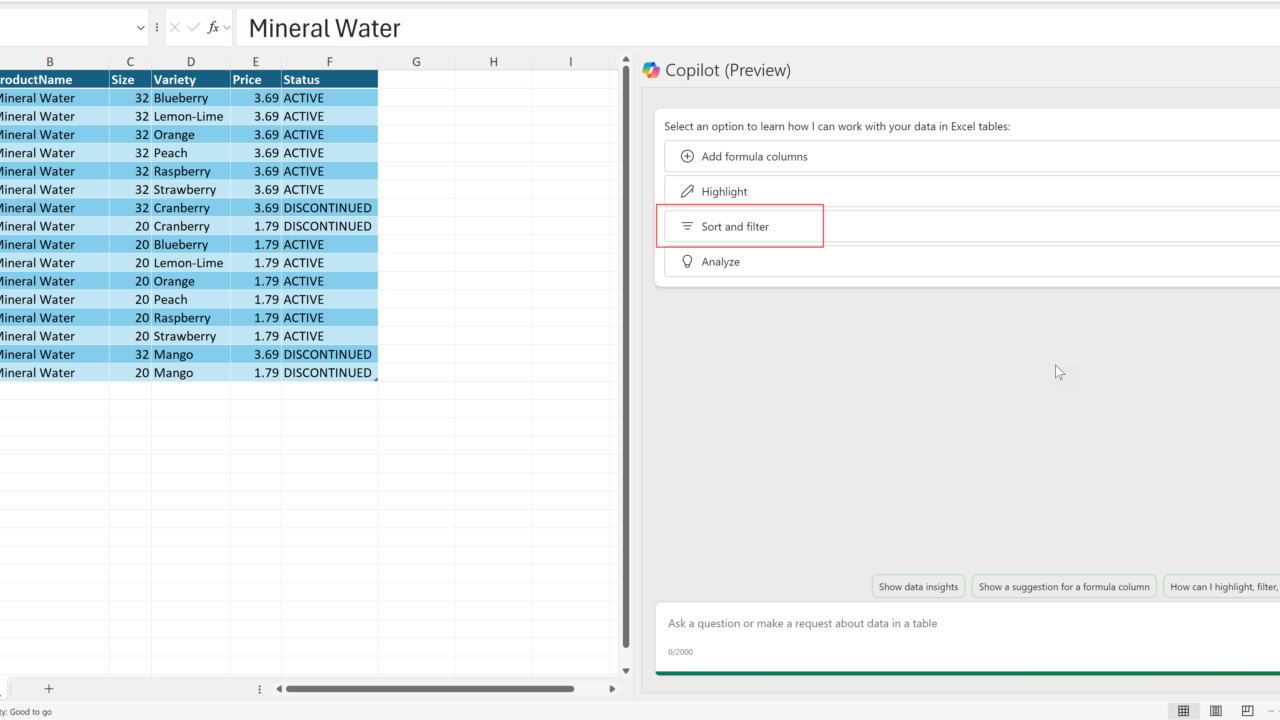
Task: Open the Analyze option in Copilot
Action: pos(720,262)
